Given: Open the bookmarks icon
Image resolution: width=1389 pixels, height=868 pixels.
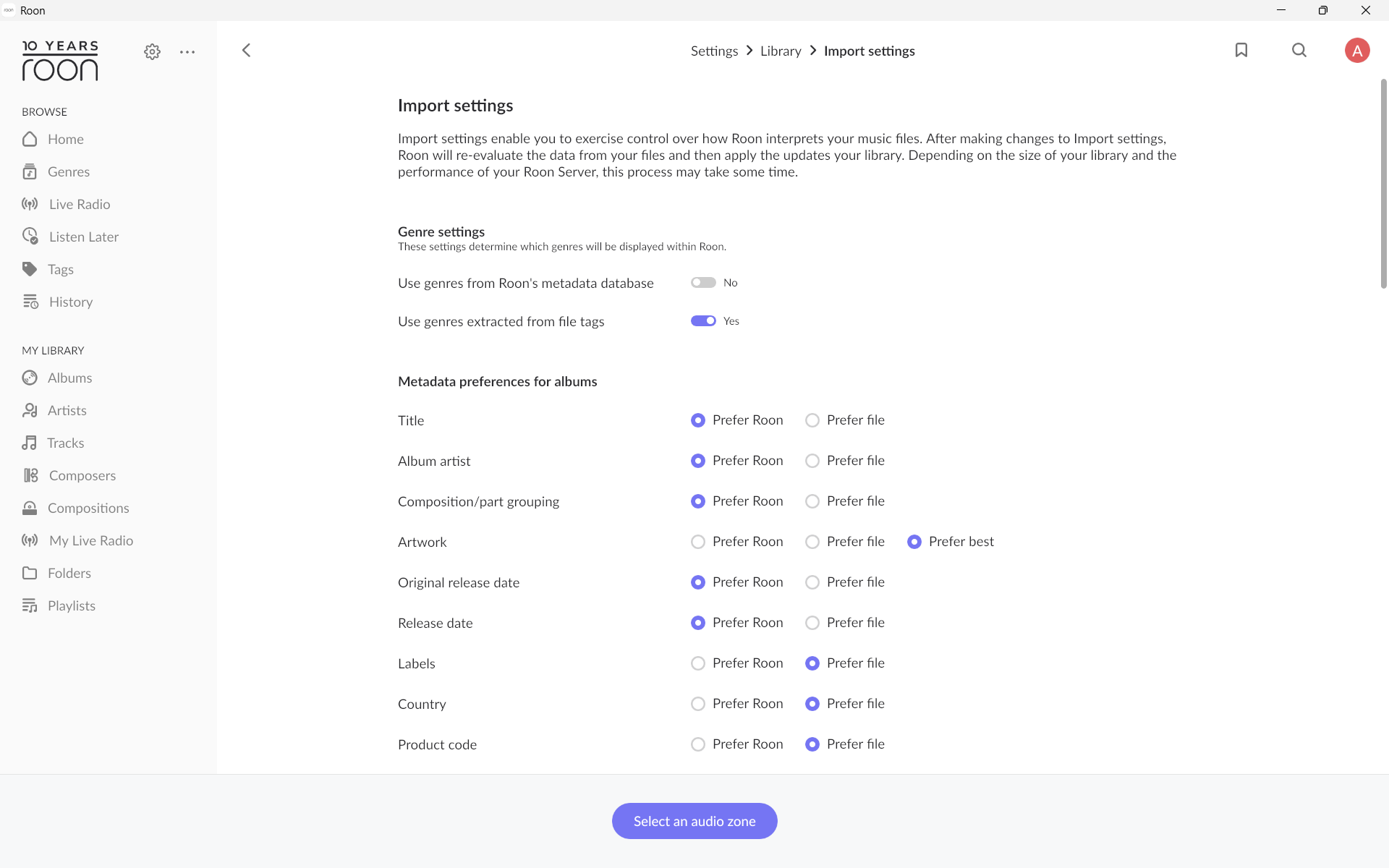Looking at the screenshot, I should click(1241, 50).
